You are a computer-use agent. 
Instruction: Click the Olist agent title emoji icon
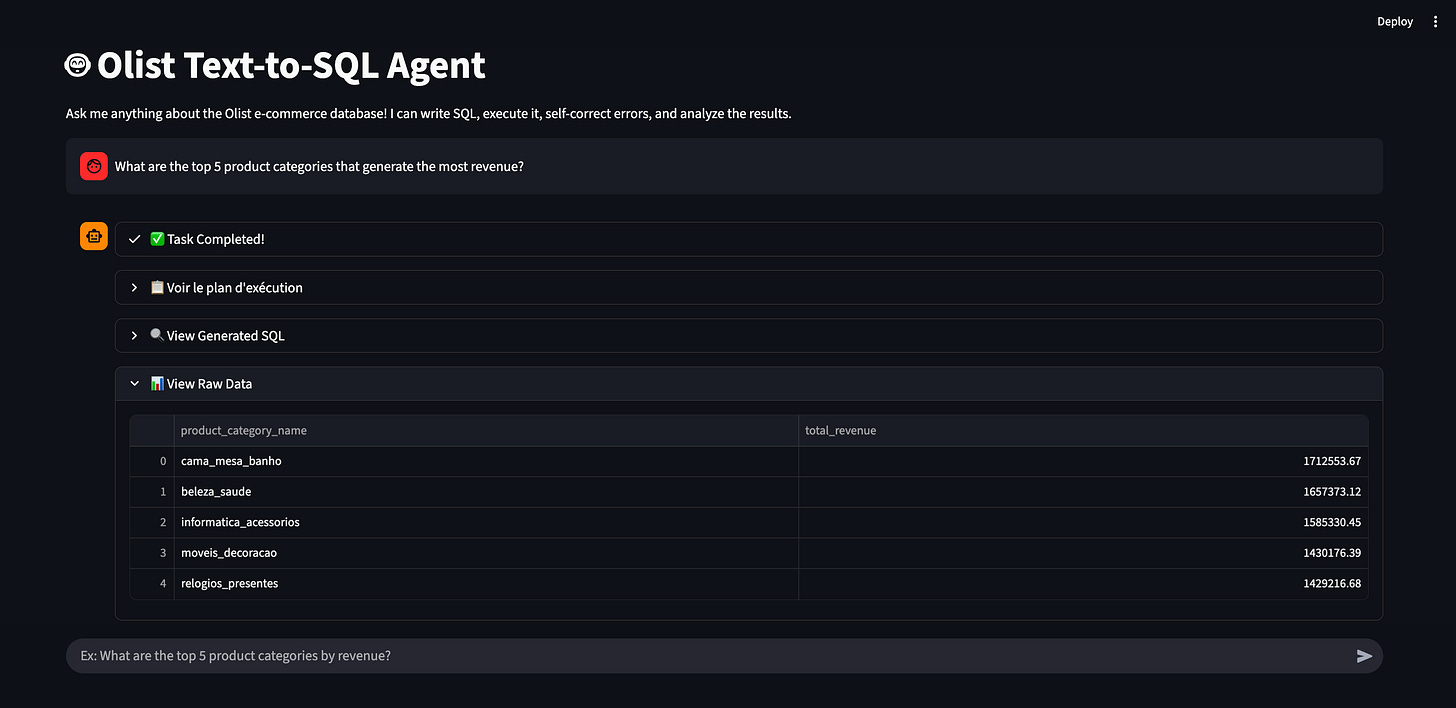click(x=76, y=64)
